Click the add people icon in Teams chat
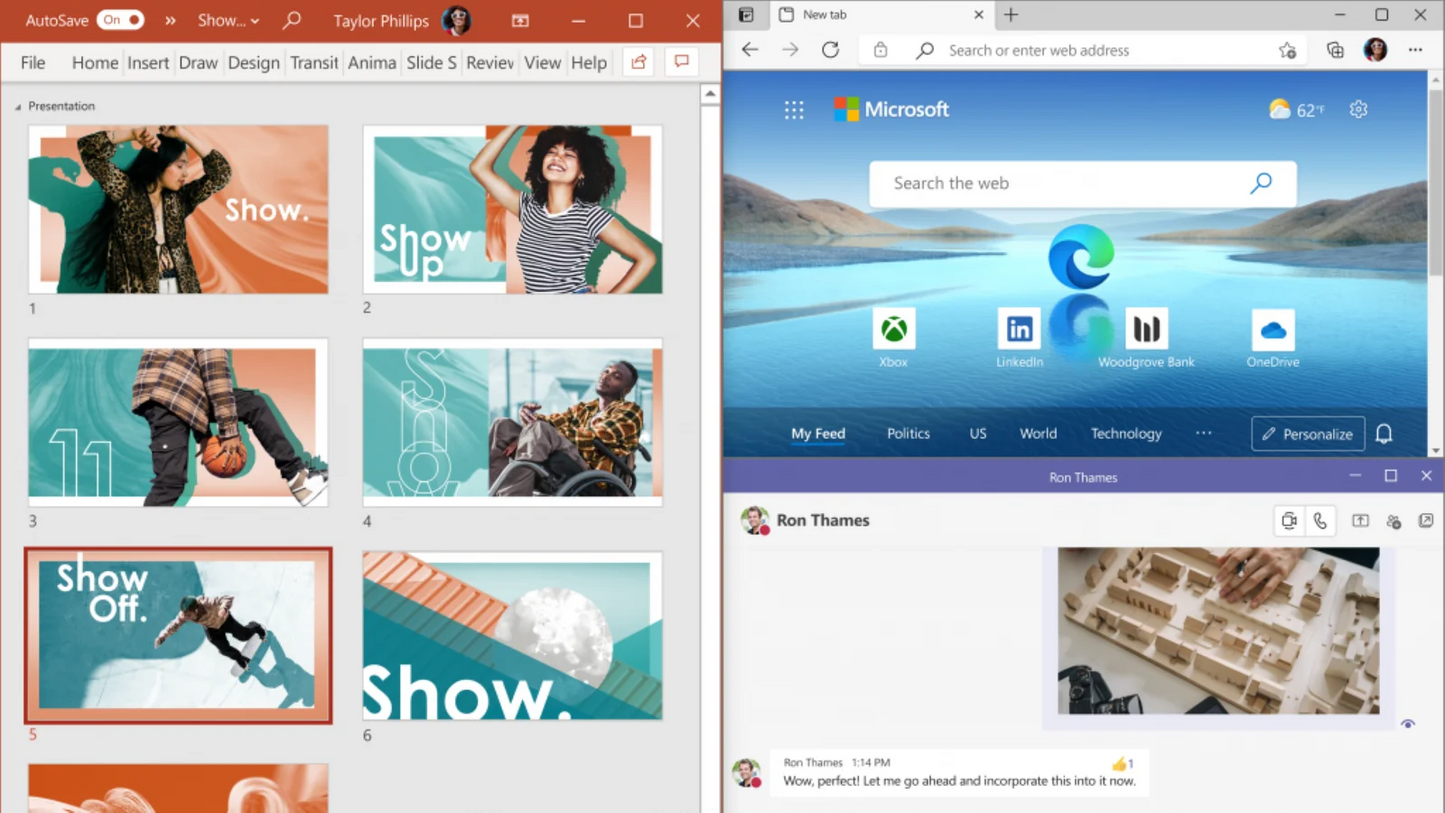Viewport: 1445px width, 813px height. coord(1393,520)
